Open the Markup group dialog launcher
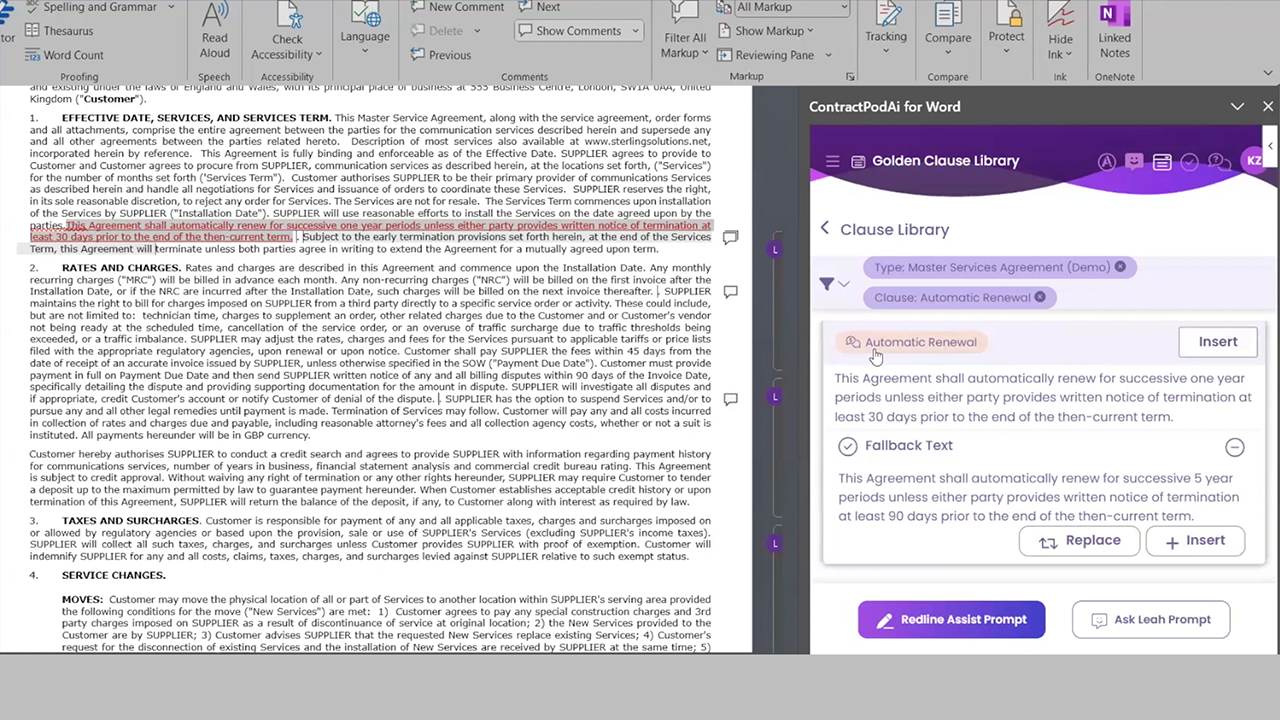 pos(850,76)
